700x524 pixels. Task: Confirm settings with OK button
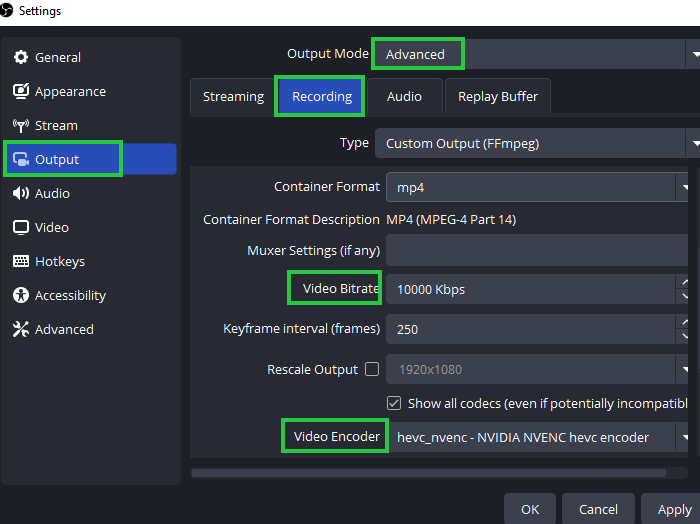pyautogui.click(x=530, y=509)
